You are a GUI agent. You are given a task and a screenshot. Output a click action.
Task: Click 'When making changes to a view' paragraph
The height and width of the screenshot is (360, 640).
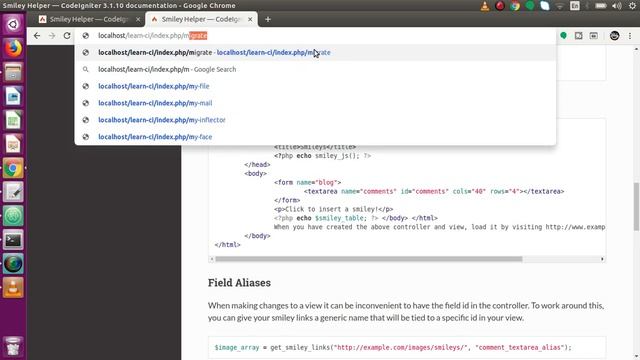[406, 311]
